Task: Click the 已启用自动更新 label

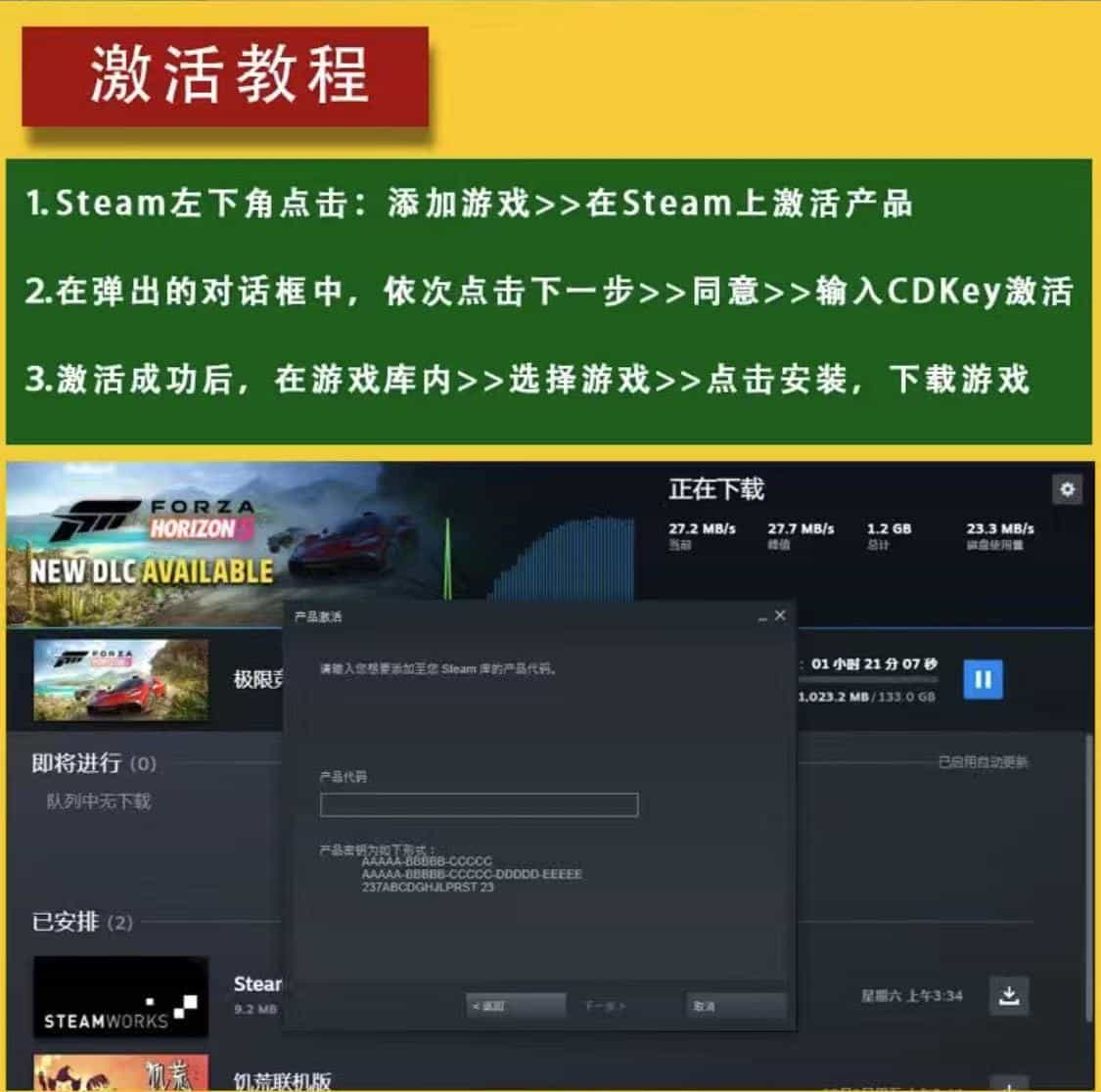Action: pyautogui.click(x=983, y=762)
